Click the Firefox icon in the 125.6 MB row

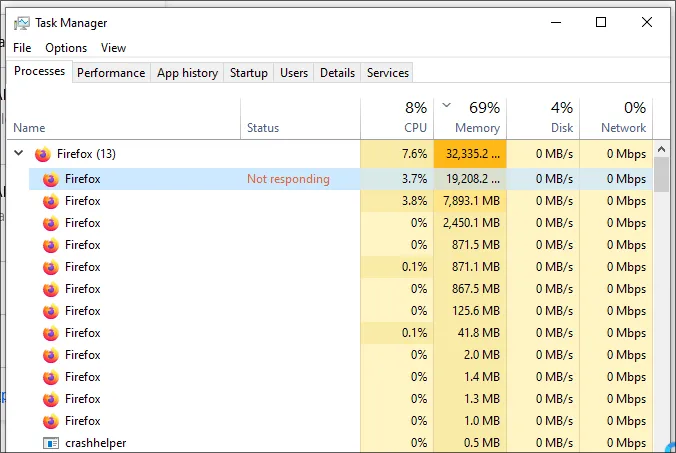51,311
